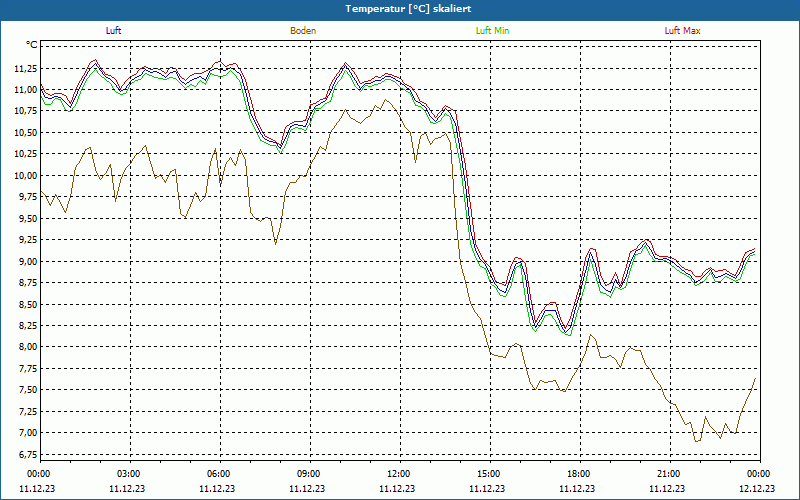Click the 9,00 y-axis value

pyautogui.click(x=27, y=261)
